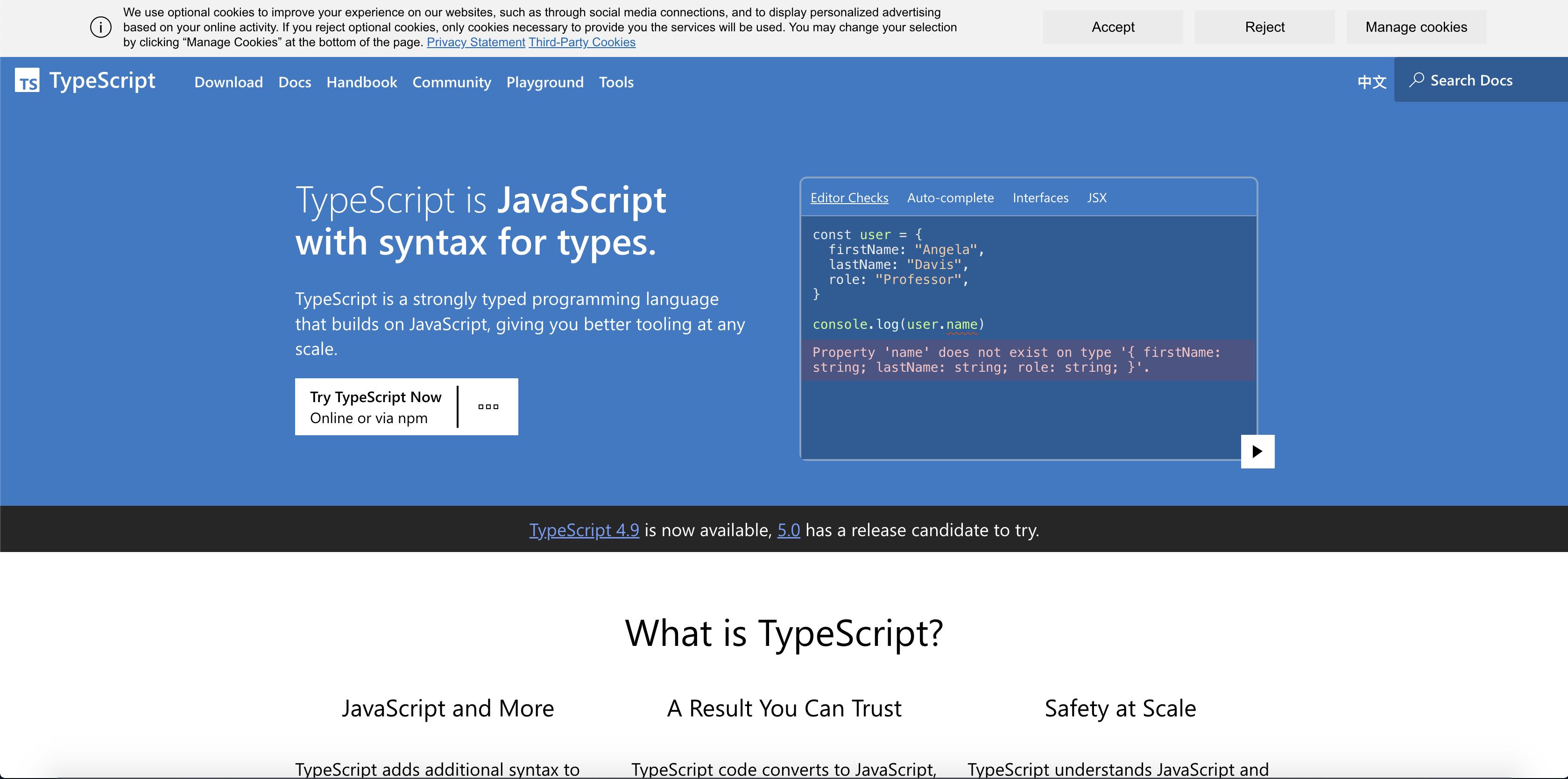The width and height of the screenshot is (1568, 779).
Task: Click the search magnifier icon
Action: (1416, 80)
